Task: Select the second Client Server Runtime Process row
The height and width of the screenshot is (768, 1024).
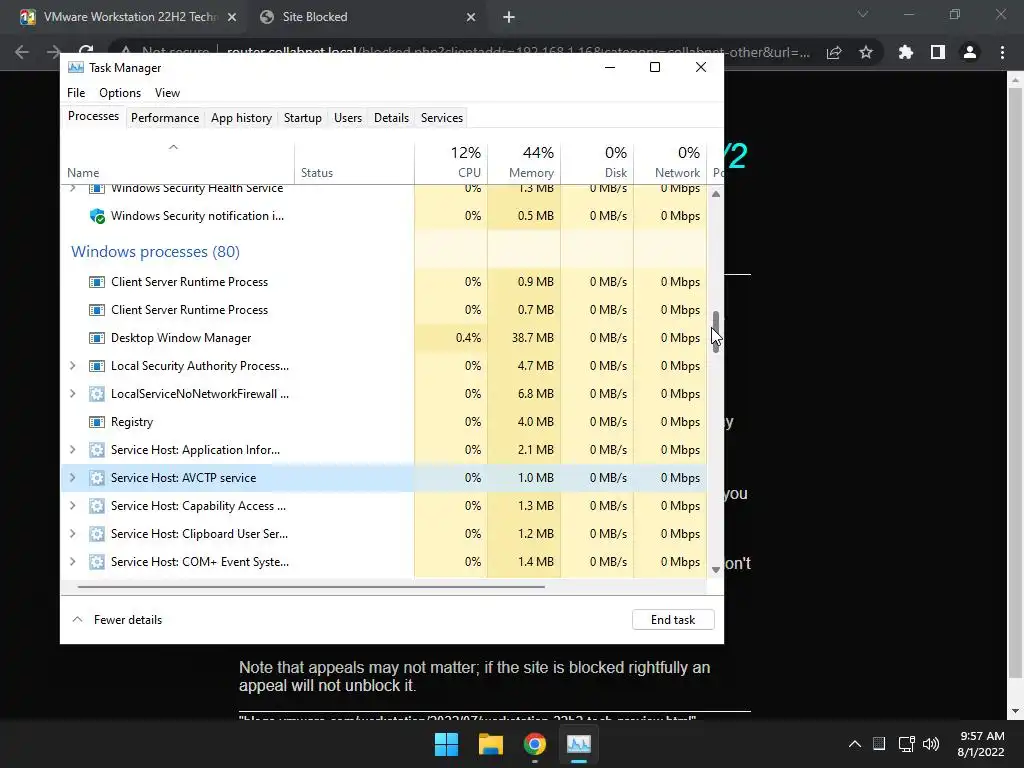Action: (x=383, y=310)
